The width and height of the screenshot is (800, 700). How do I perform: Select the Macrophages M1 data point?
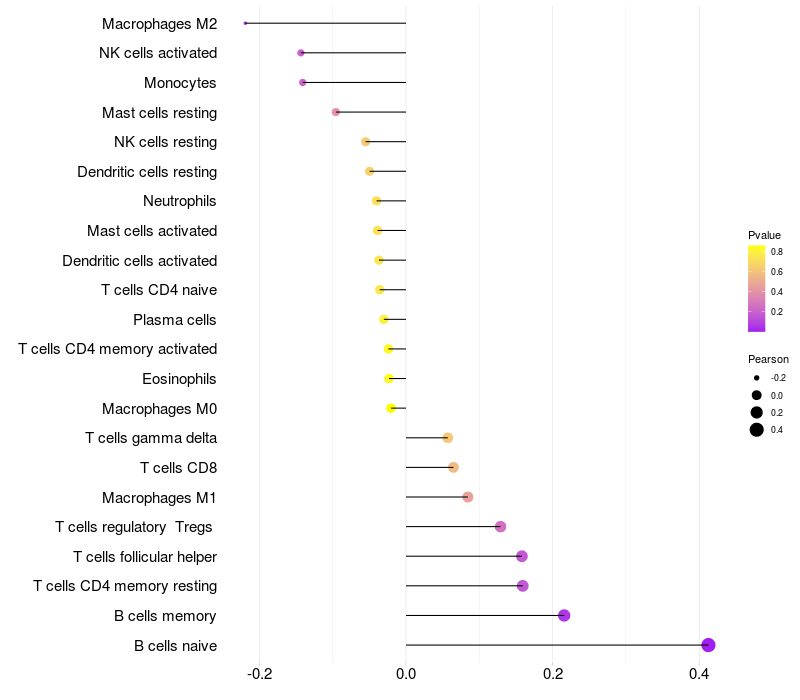[468, 497]
